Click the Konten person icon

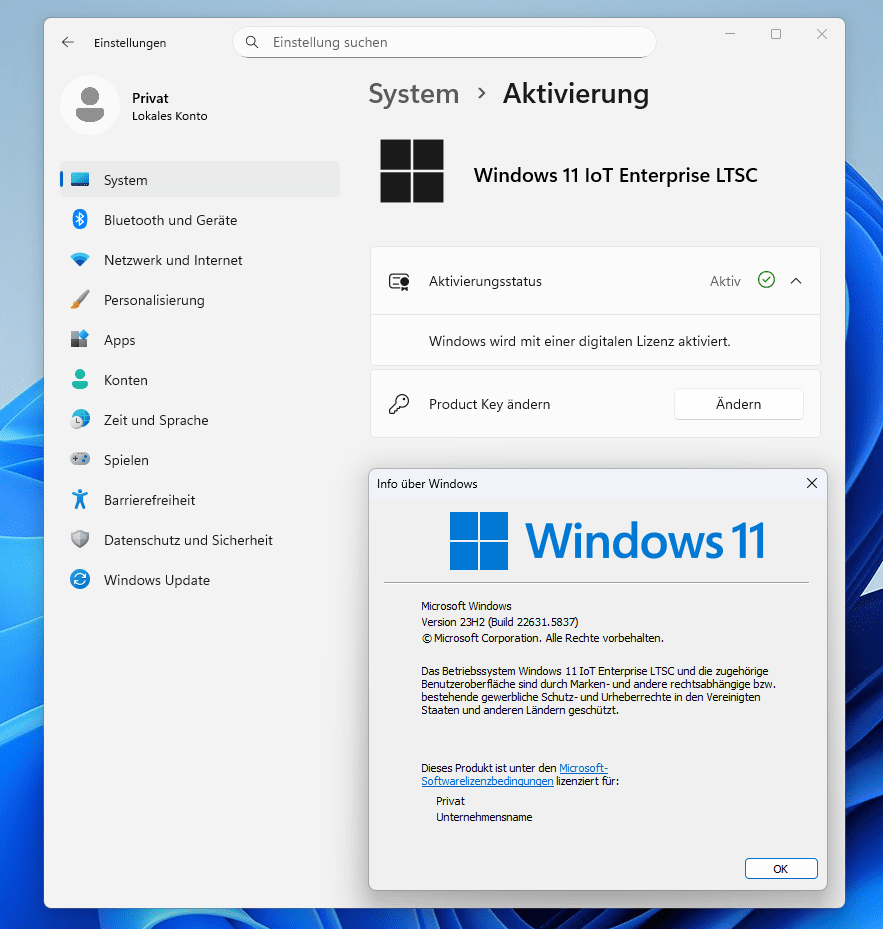[80, 380]
